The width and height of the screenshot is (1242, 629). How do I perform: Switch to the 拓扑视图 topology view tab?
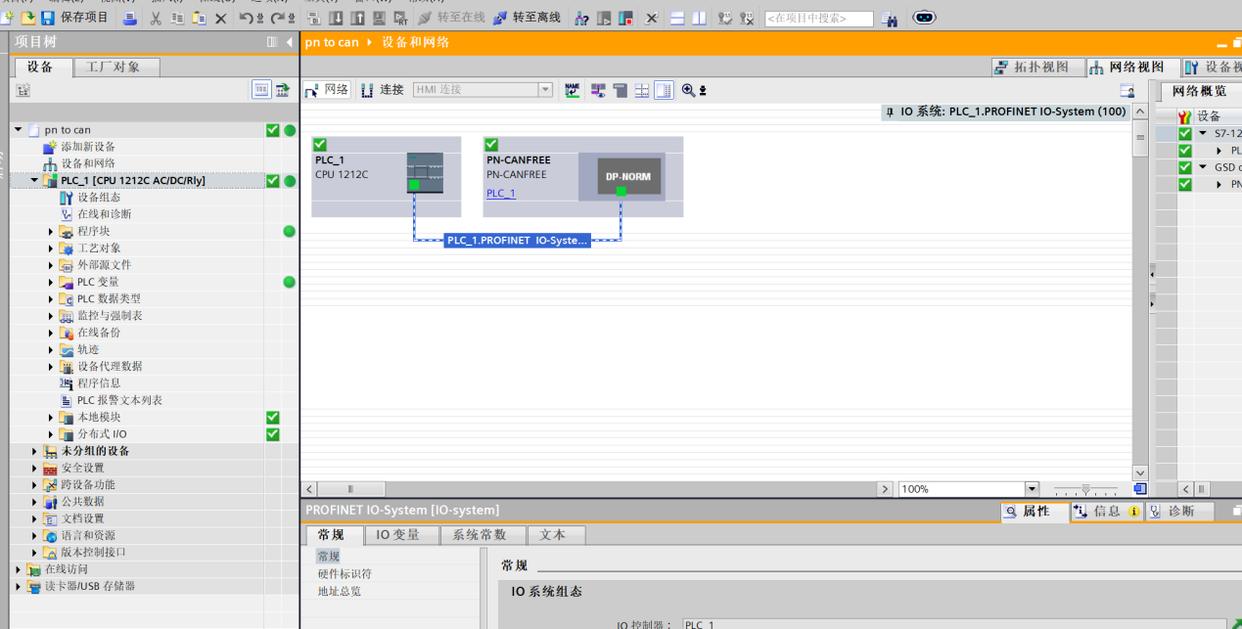1032,67
